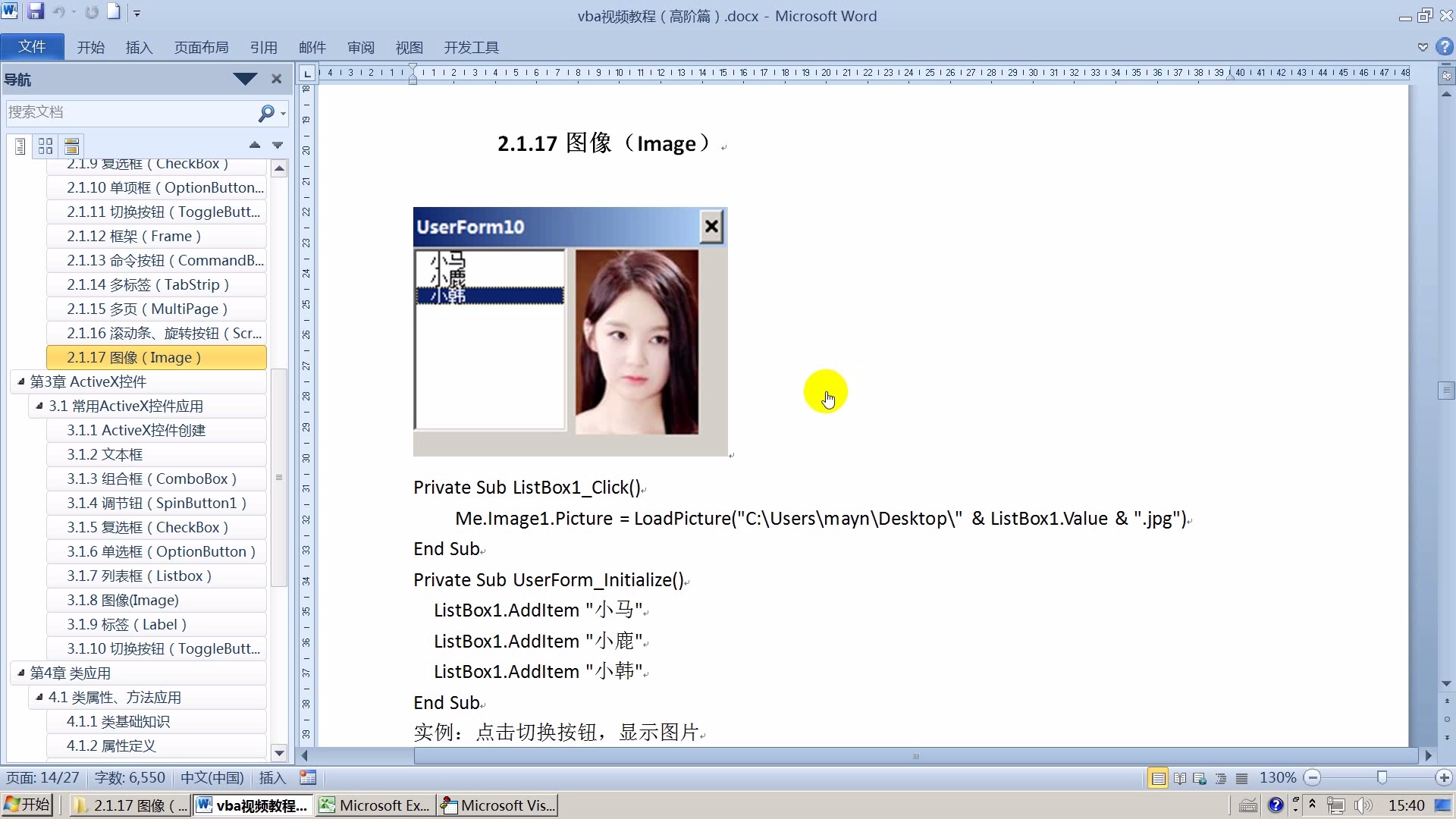Screen dimensions: 1456x819
Task: Switch to Microsoft Excel in the taskbar
Action: [373, 805]
